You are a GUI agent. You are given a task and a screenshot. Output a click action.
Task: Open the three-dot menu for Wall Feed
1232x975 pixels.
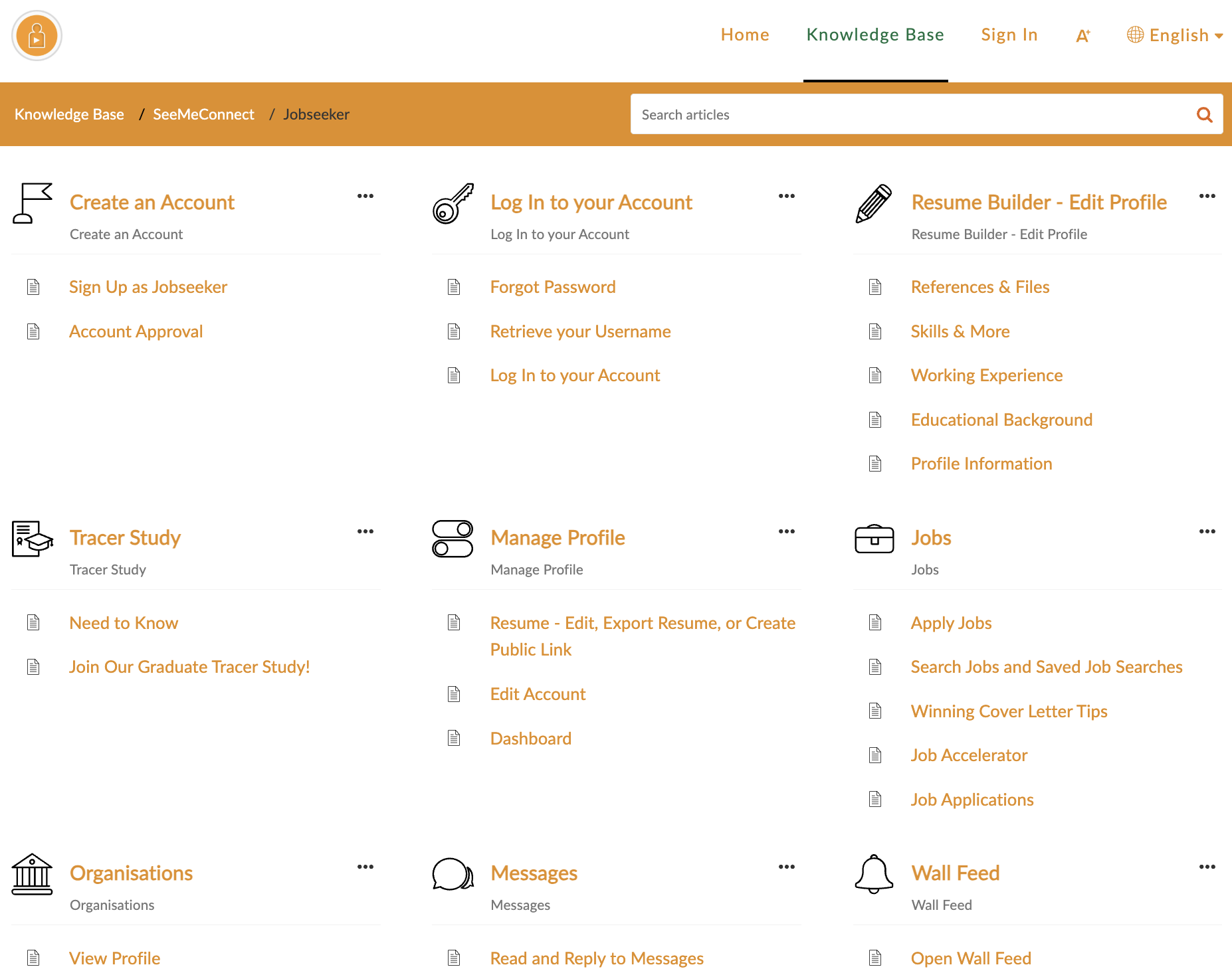pos(1207,867)
